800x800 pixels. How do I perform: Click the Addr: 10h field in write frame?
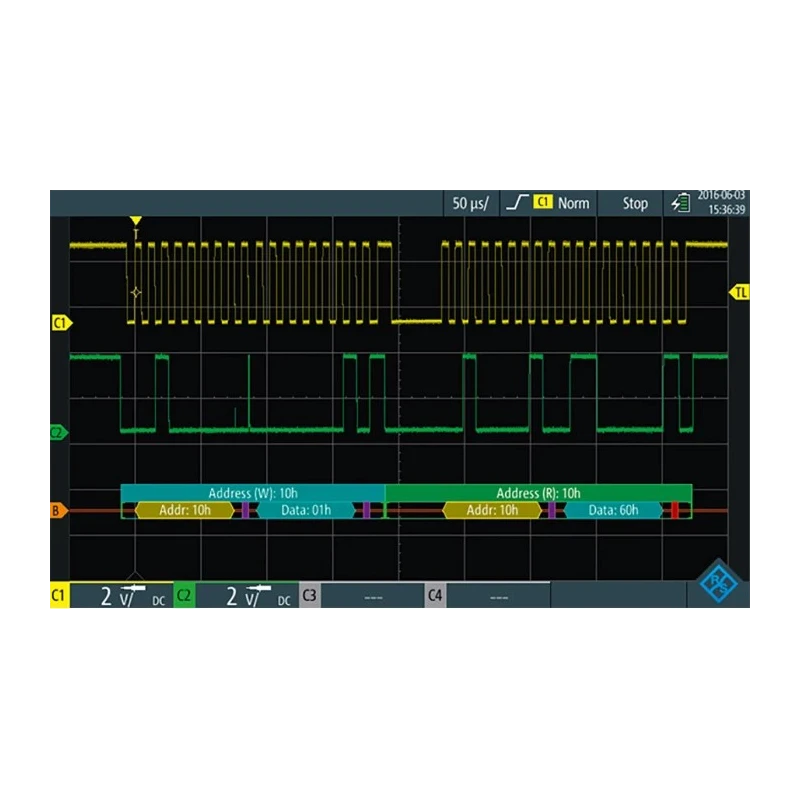(x=185, y=510)
